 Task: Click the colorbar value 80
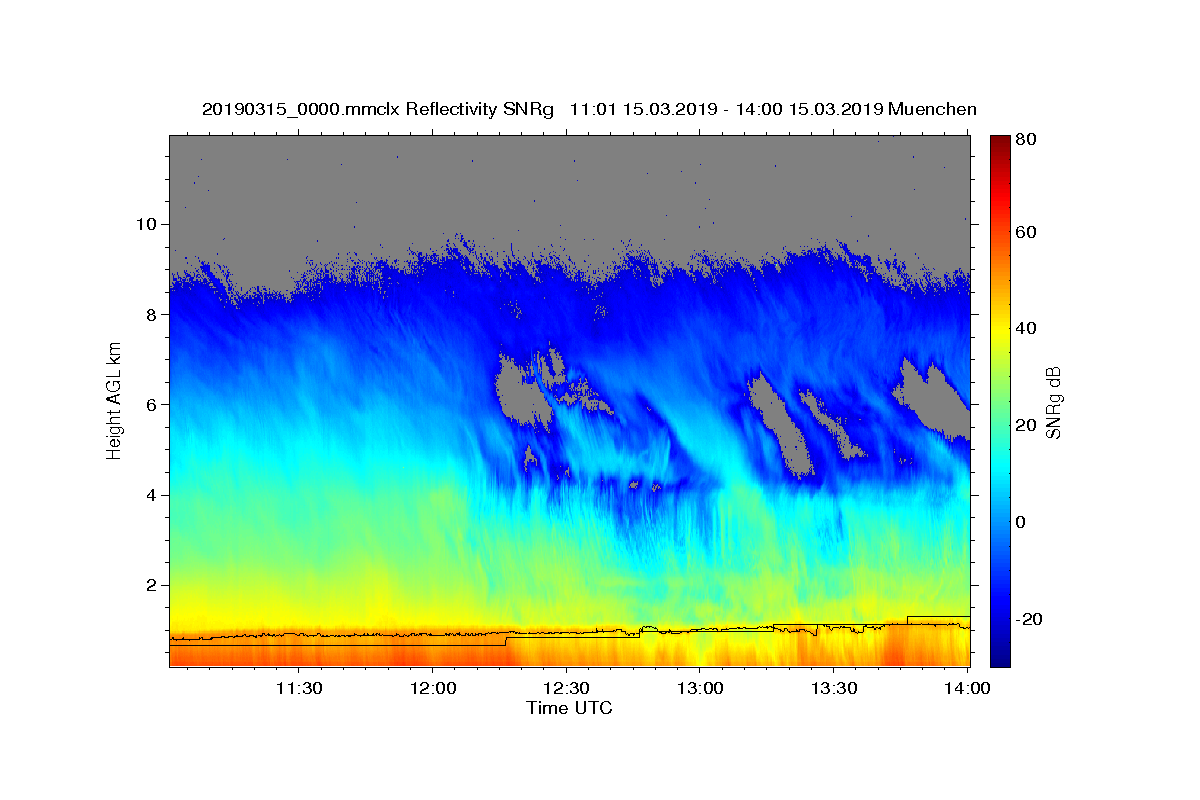[x=1024, y=140]
